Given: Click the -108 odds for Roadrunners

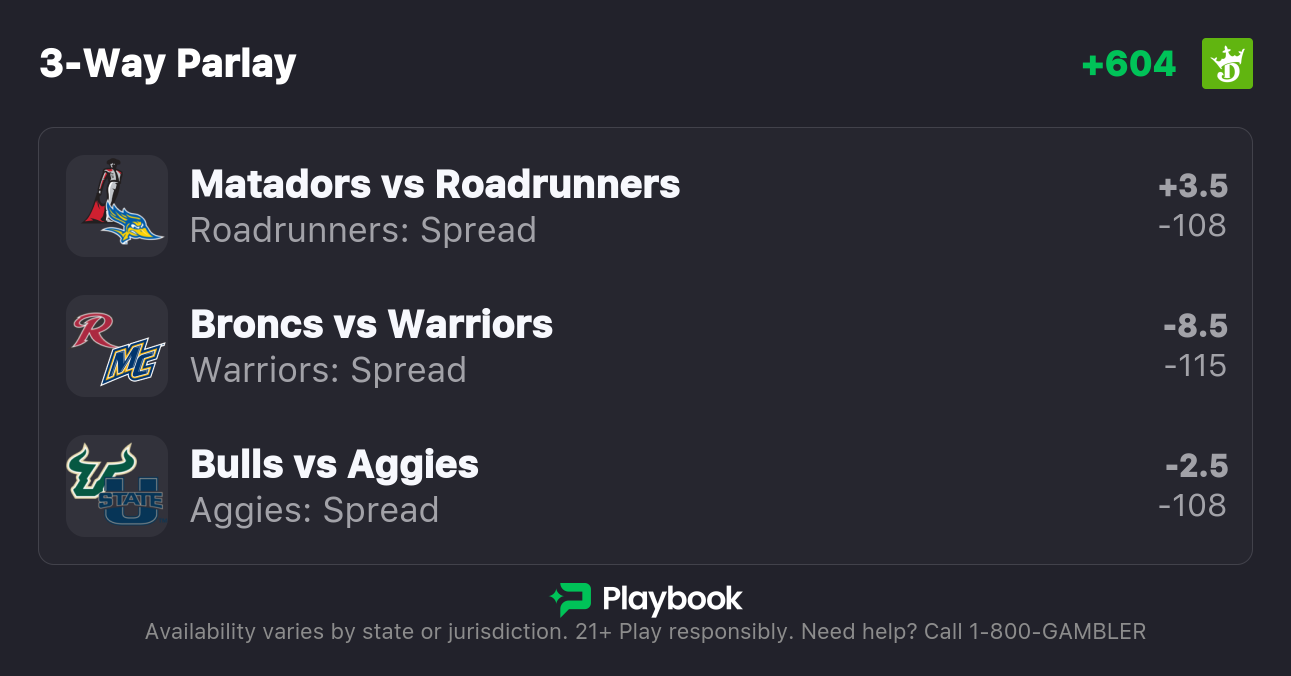Looking at the screenshot, I should [1192, 226].
